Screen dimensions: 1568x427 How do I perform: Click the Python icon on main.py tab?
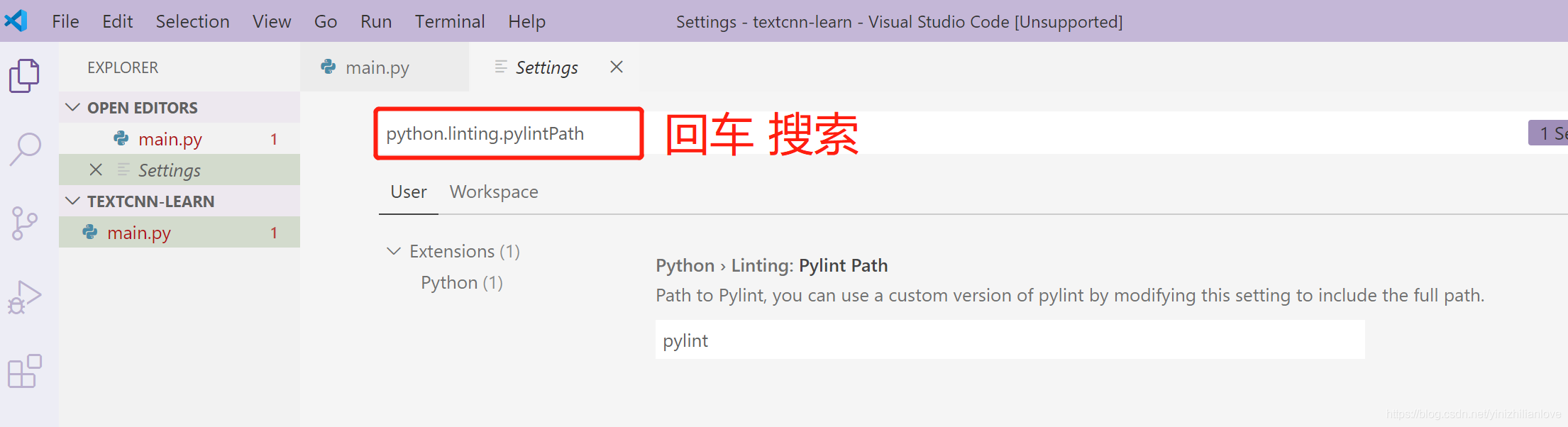tap(328, 67)
